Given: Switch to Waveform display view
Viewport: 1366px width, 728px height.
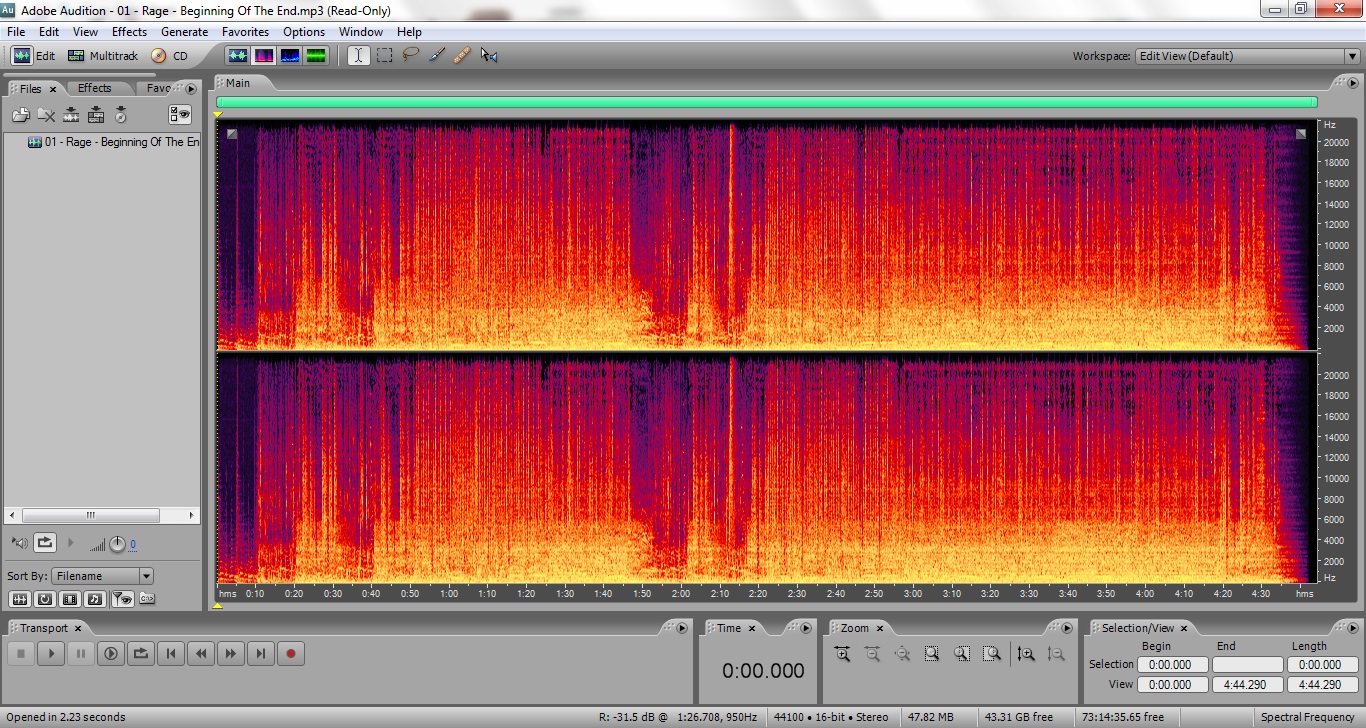Looking at the screenshot, I should coord(237,56).
